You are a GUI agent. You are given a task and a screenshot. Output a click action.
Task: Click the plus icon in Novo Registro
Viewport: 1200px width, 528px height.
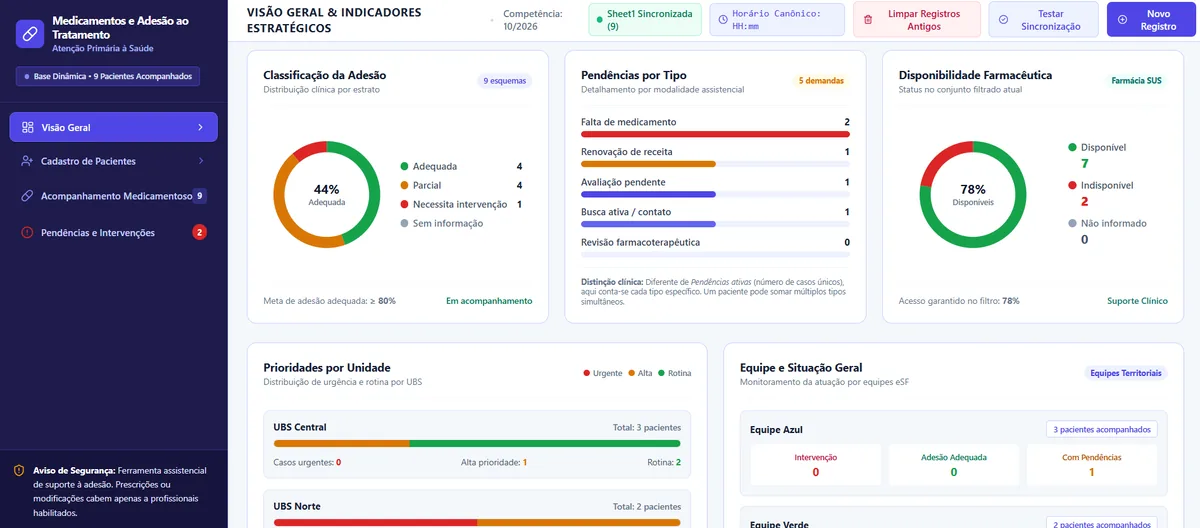pos(1122,20)
